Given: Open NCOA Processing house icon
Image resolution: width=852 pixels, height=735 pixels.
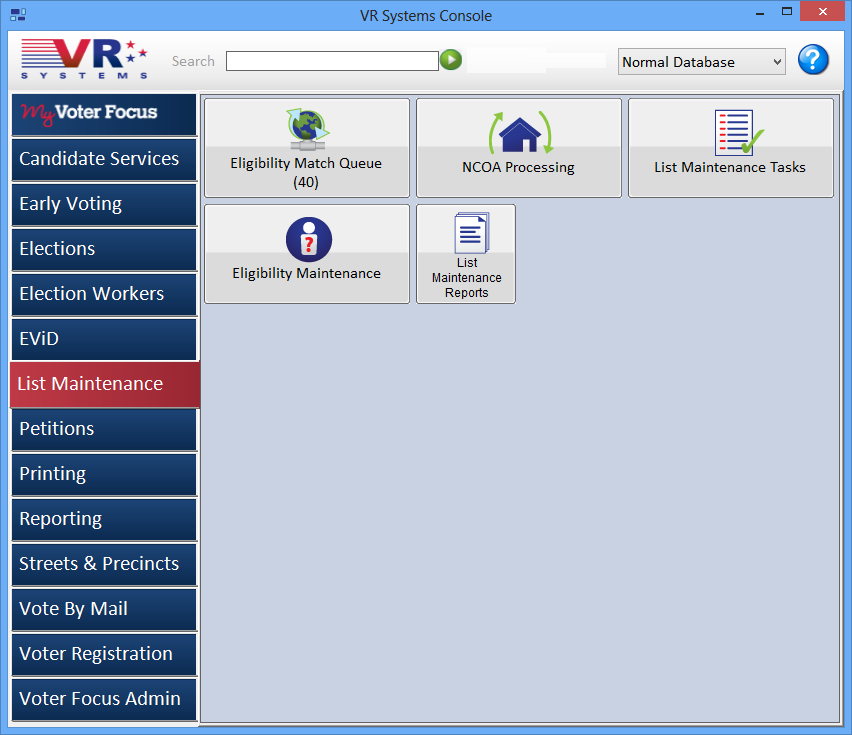Looking at the screenshot, I should pos(520,133).
